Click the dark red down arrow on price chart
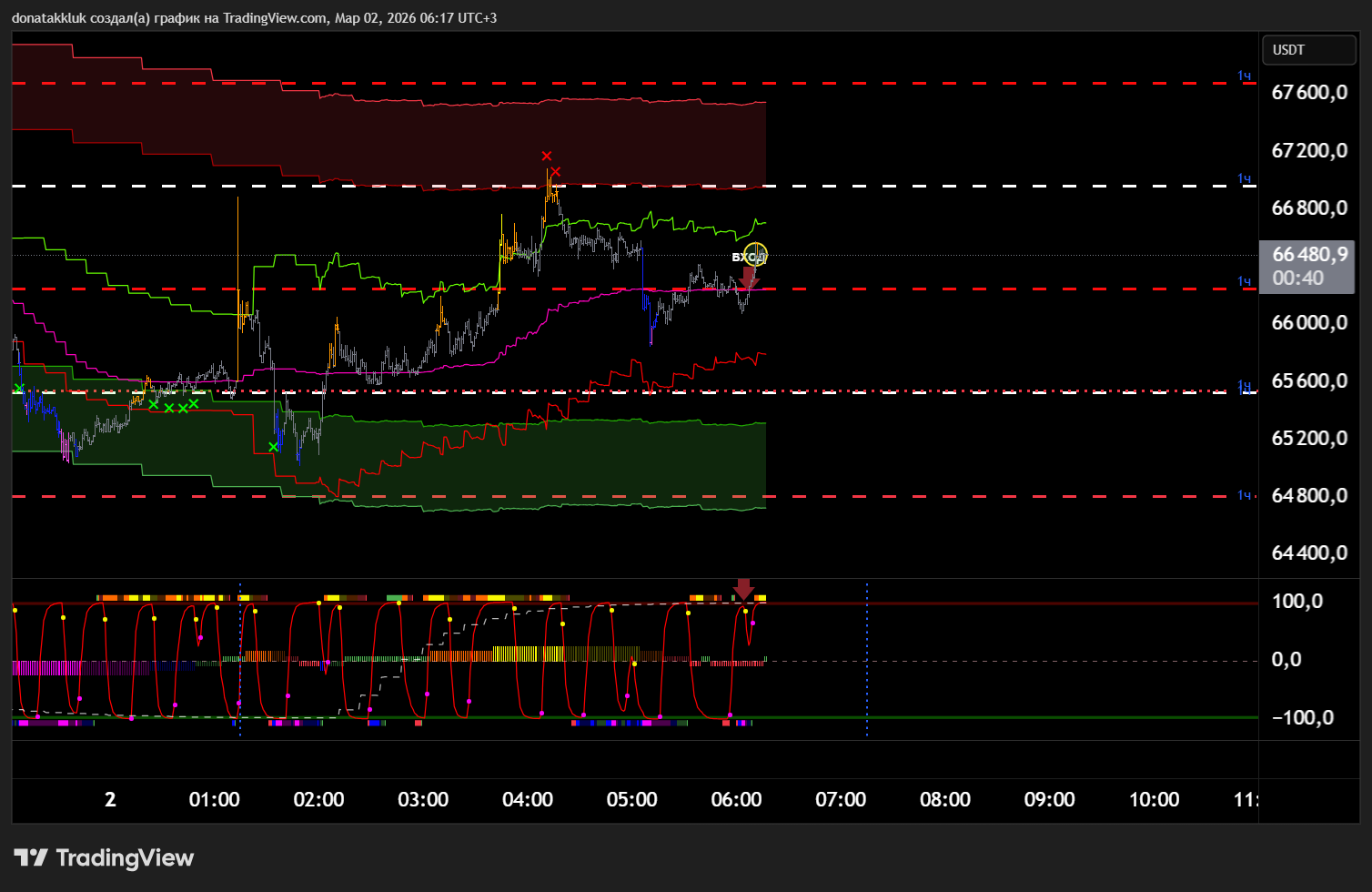Viewport: 1372px width, 892px height. point(748,277)
